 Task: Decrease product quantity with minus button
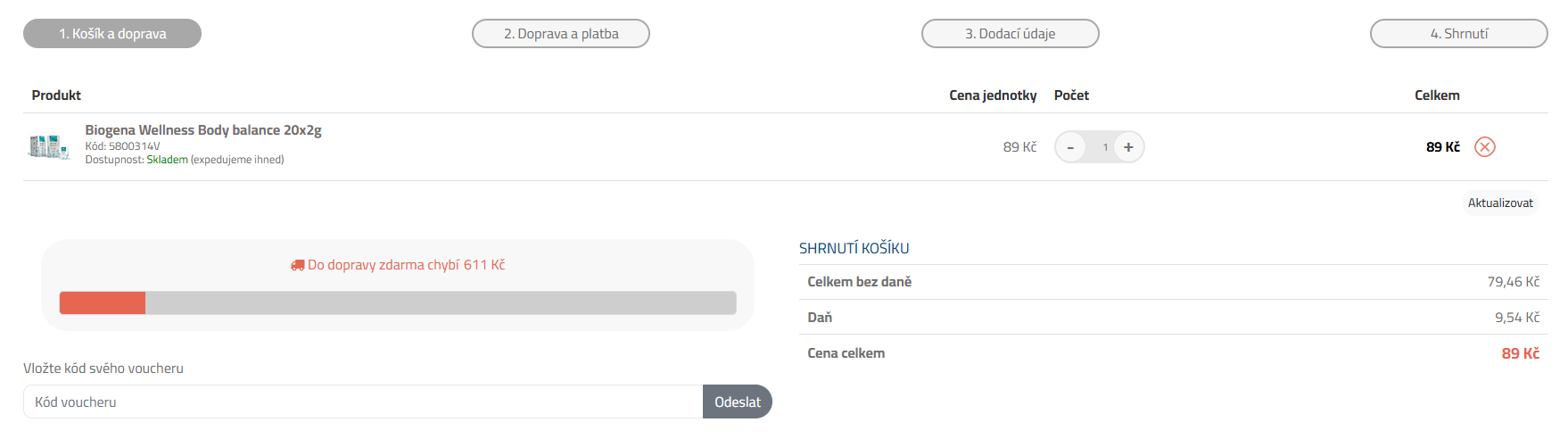[1070, 147]
